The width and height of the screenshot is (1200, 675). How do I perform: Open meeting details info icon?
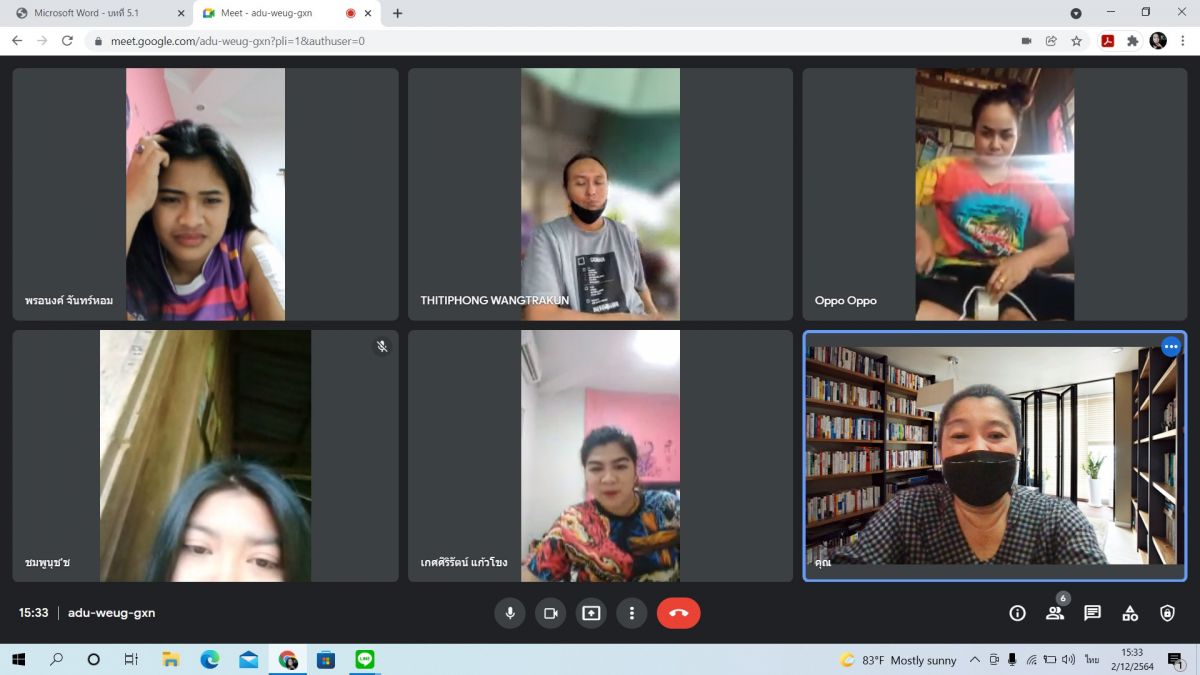pyautogui.click(x=1017, y=613)
